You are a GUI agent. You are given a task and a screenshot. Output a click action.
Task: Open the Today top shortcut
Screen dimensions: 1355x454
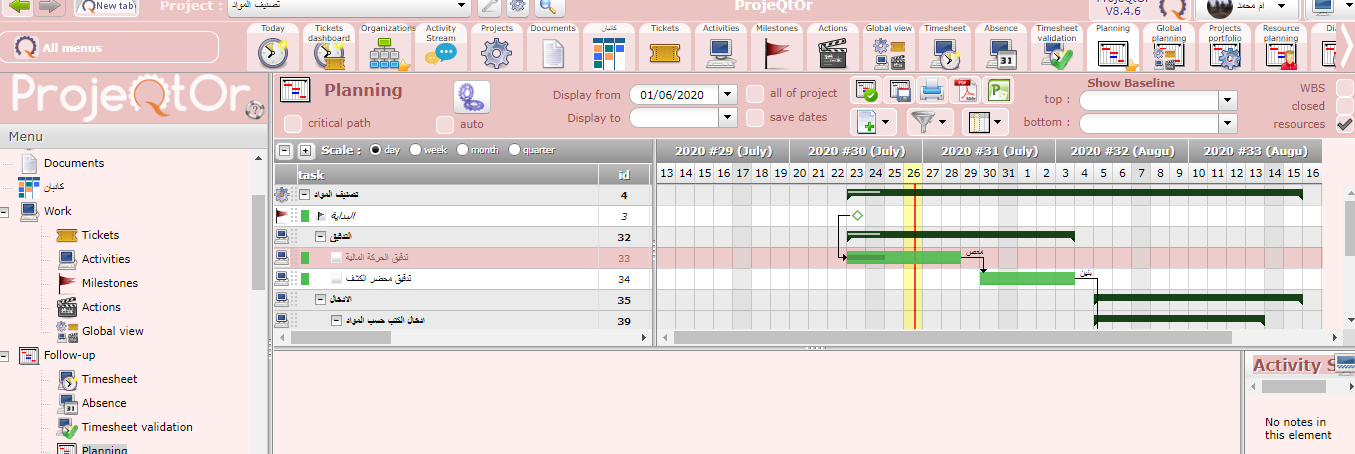point(273,46)
